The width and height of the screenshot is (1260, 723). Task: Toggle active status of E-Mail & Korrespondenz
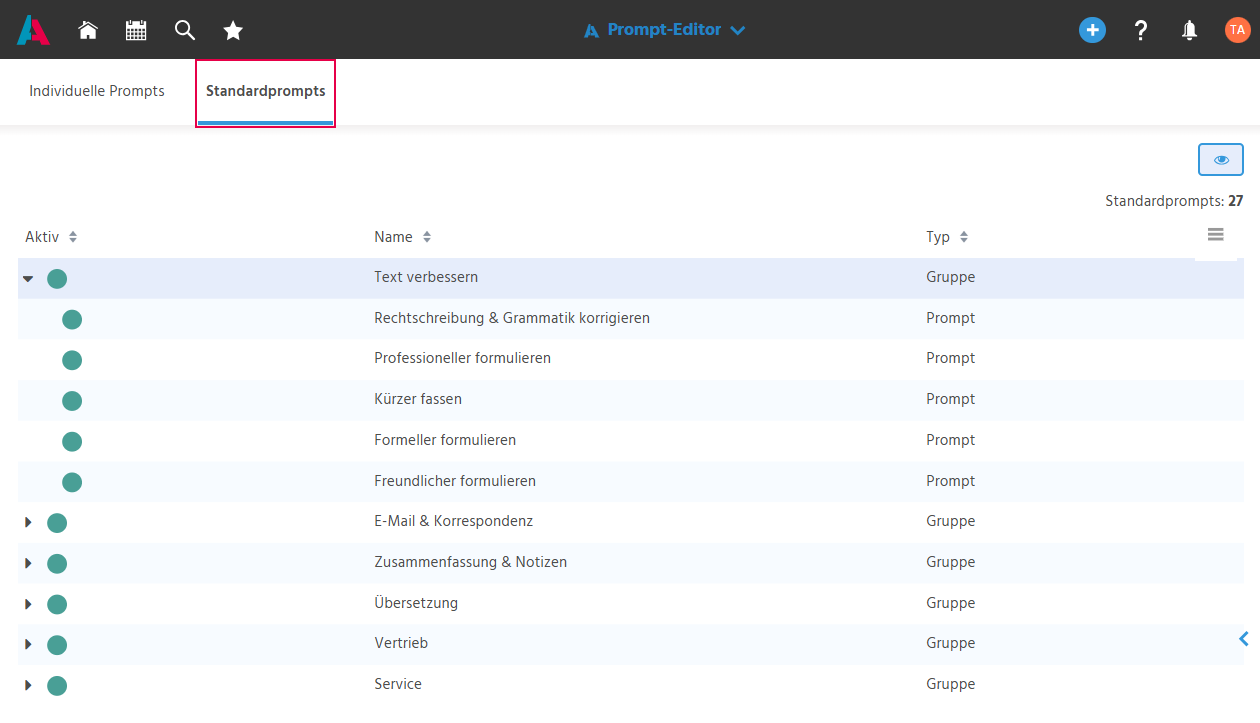tap(57, 523)
